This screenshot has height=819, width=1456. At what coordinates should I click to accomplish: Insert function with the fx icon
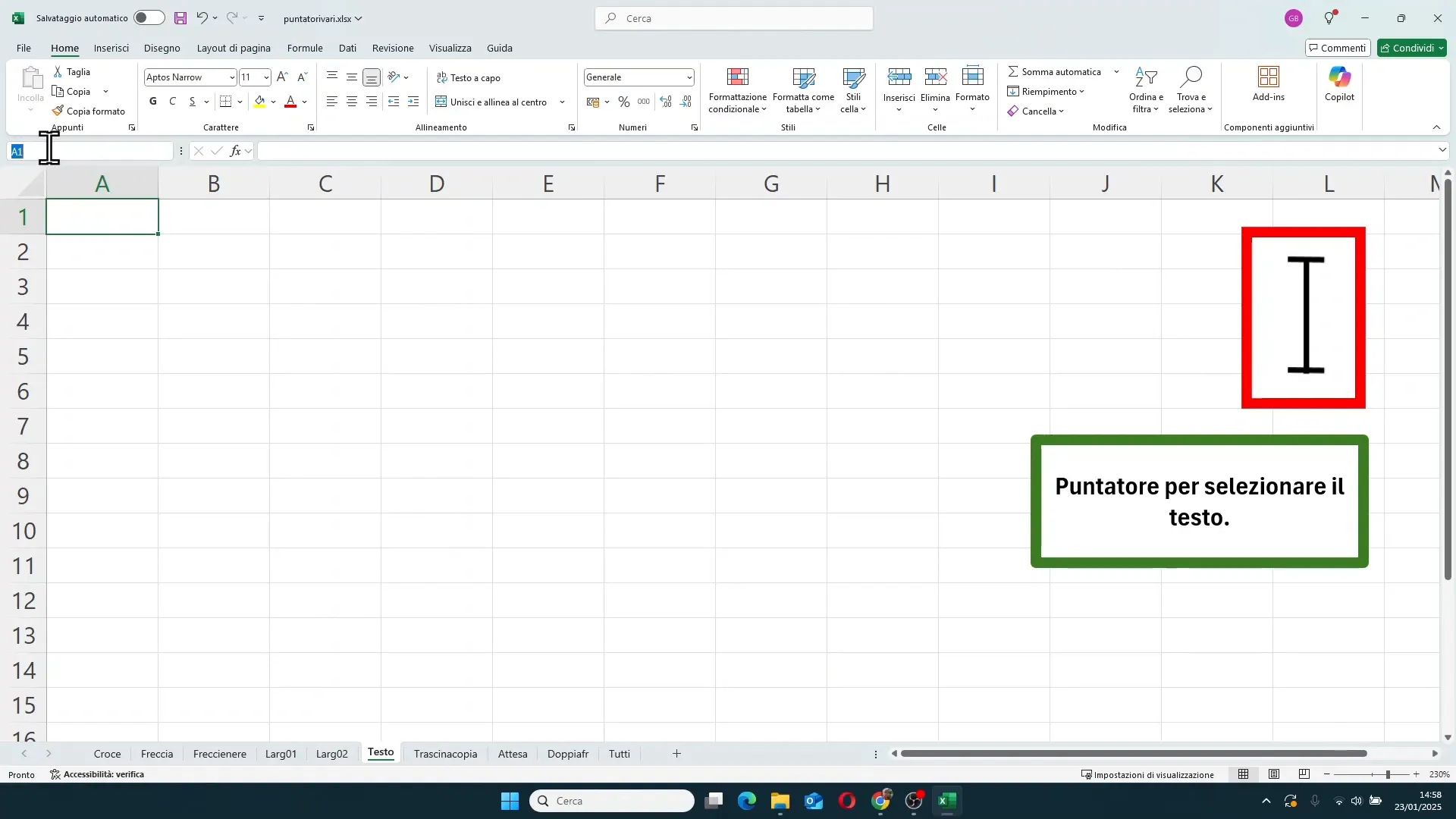point(236,151)
